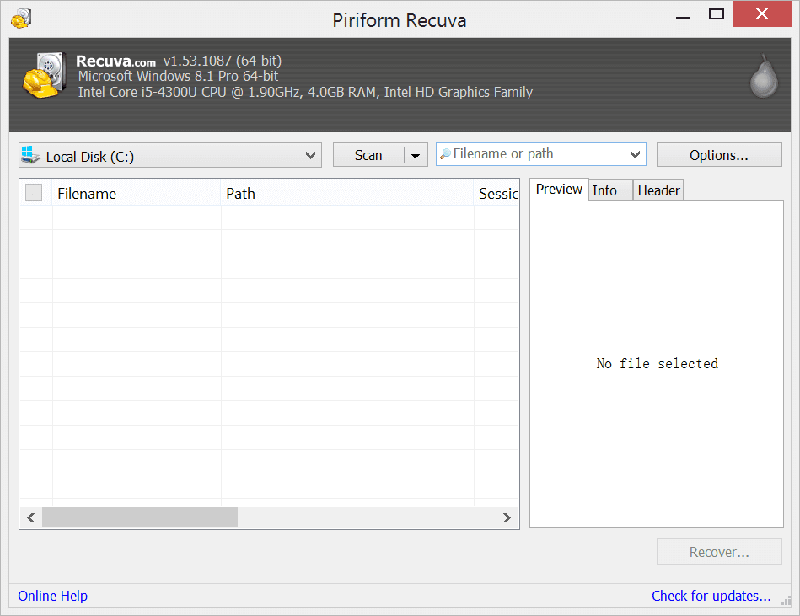Switch to the Info tab
This screenshot has width=800, height=616.
[605, 190]
